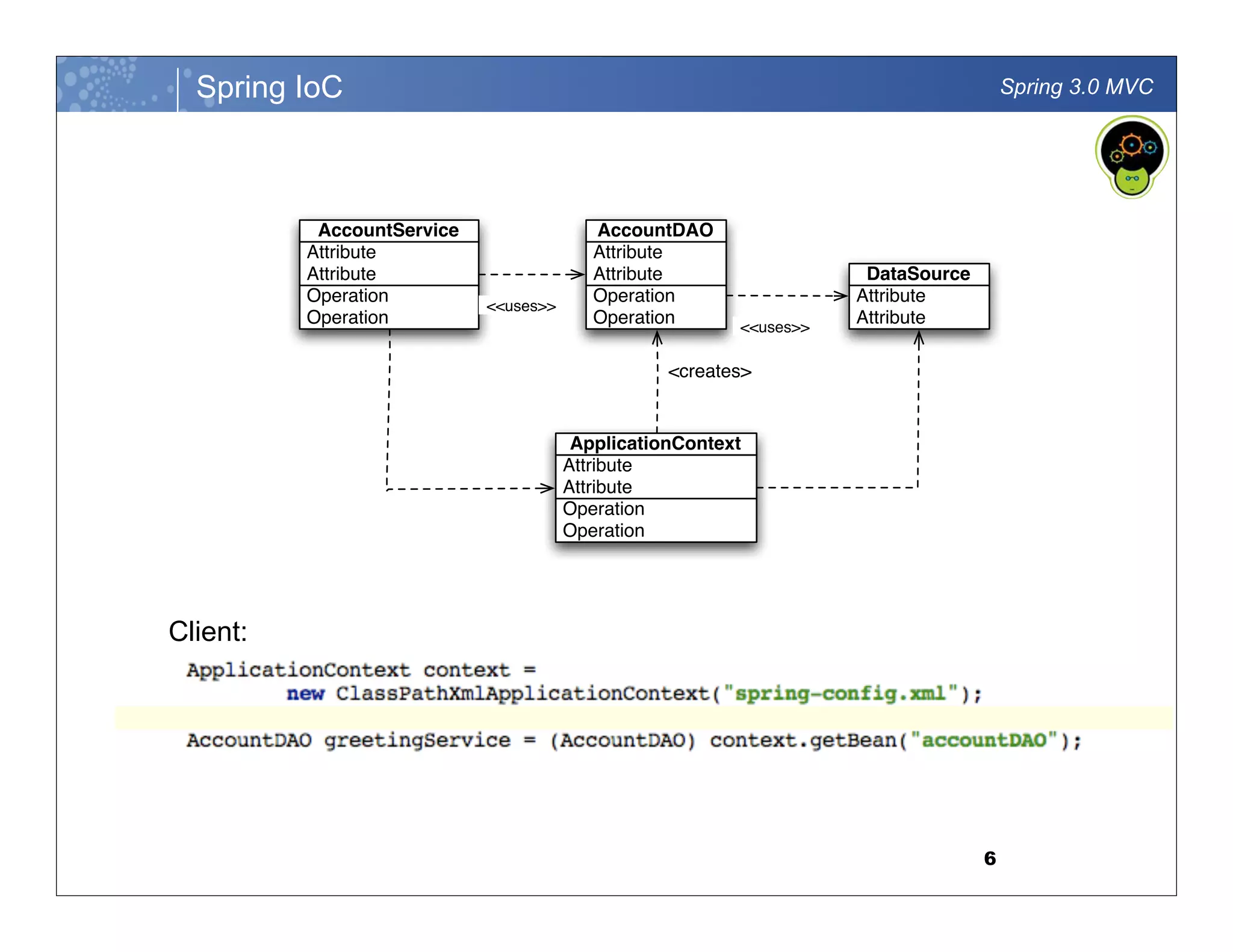Image resolution: width=1233 pixels, height=952 pixels.
Task: Click the Spring 3.0 MVC header text
Action: (1076, 87)
